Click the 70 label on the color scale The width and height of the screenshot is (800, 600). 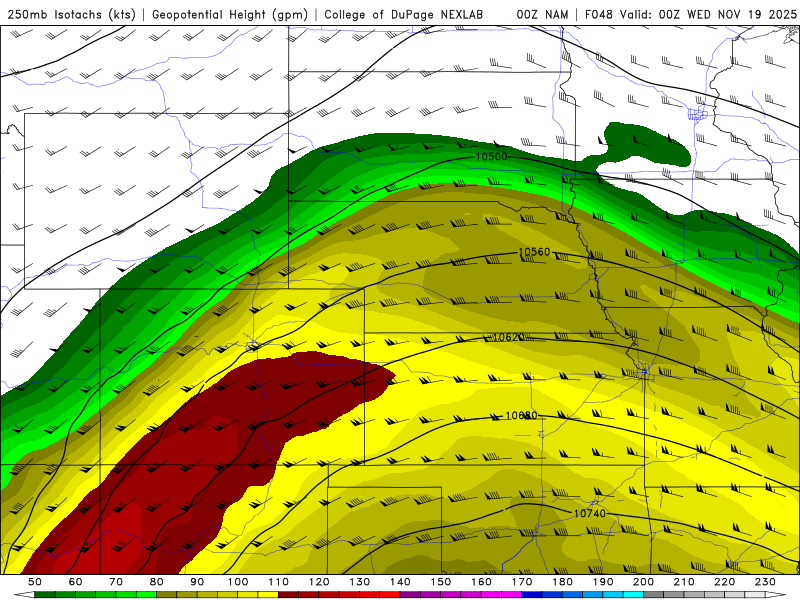(x=116, y=582)
